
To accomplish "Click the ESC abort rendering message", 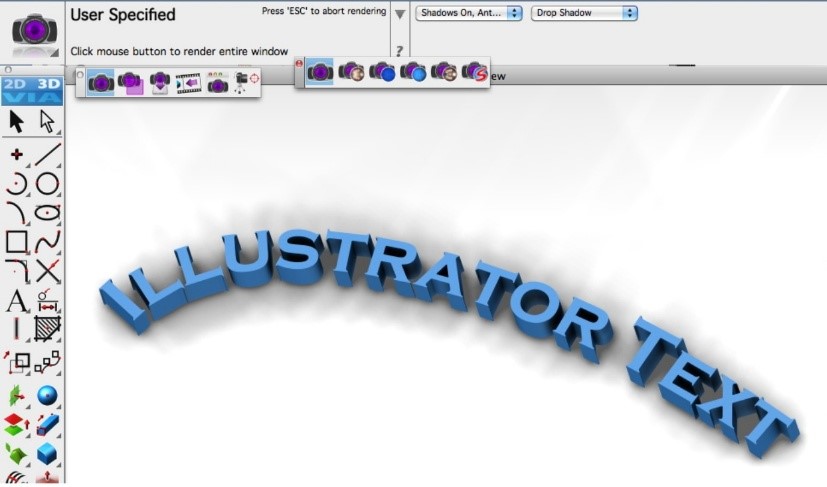I will tap(324, 11).
